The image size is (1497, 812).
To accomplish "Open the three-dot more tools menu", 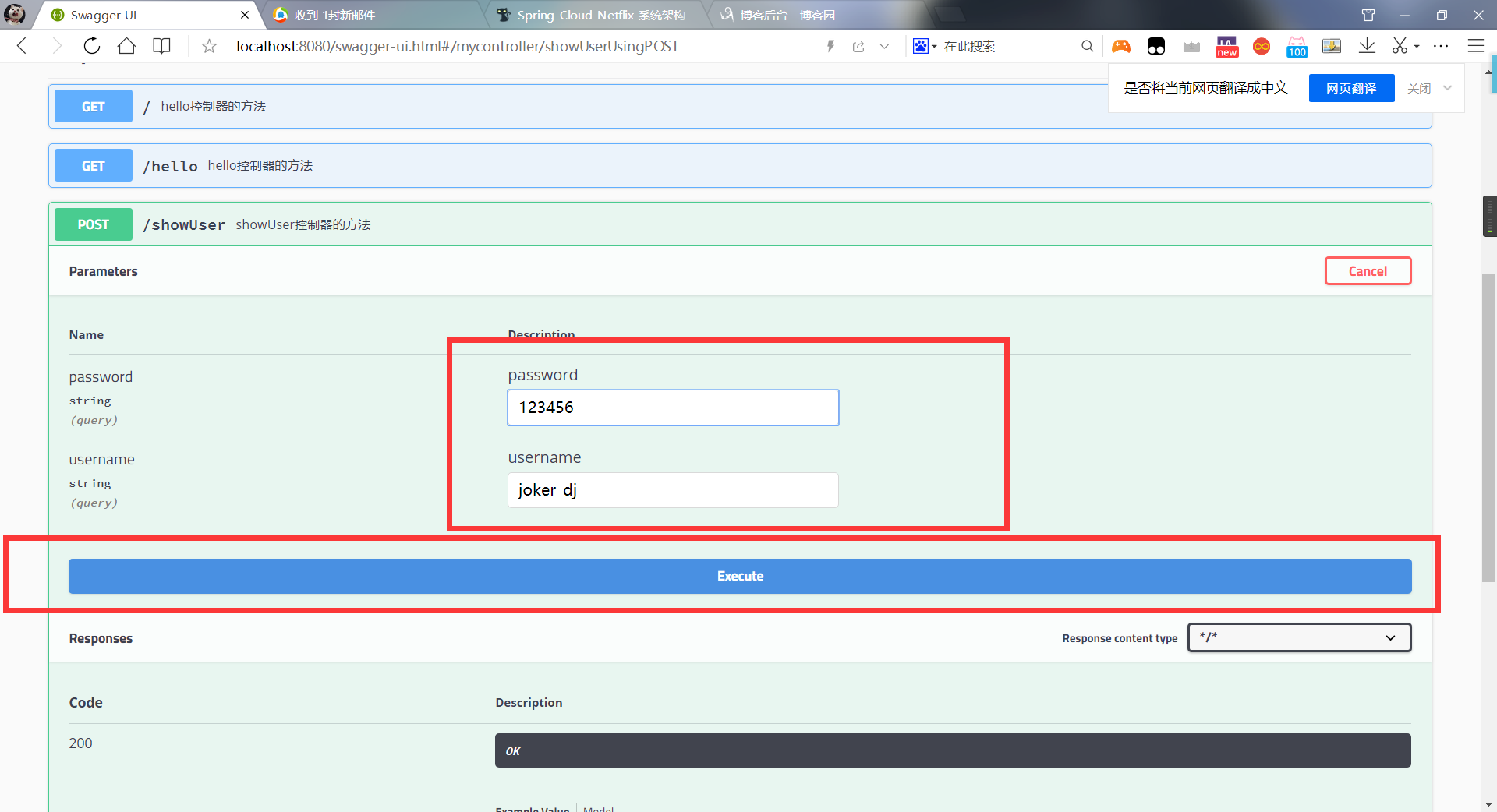I will [x=1441, y=46].
